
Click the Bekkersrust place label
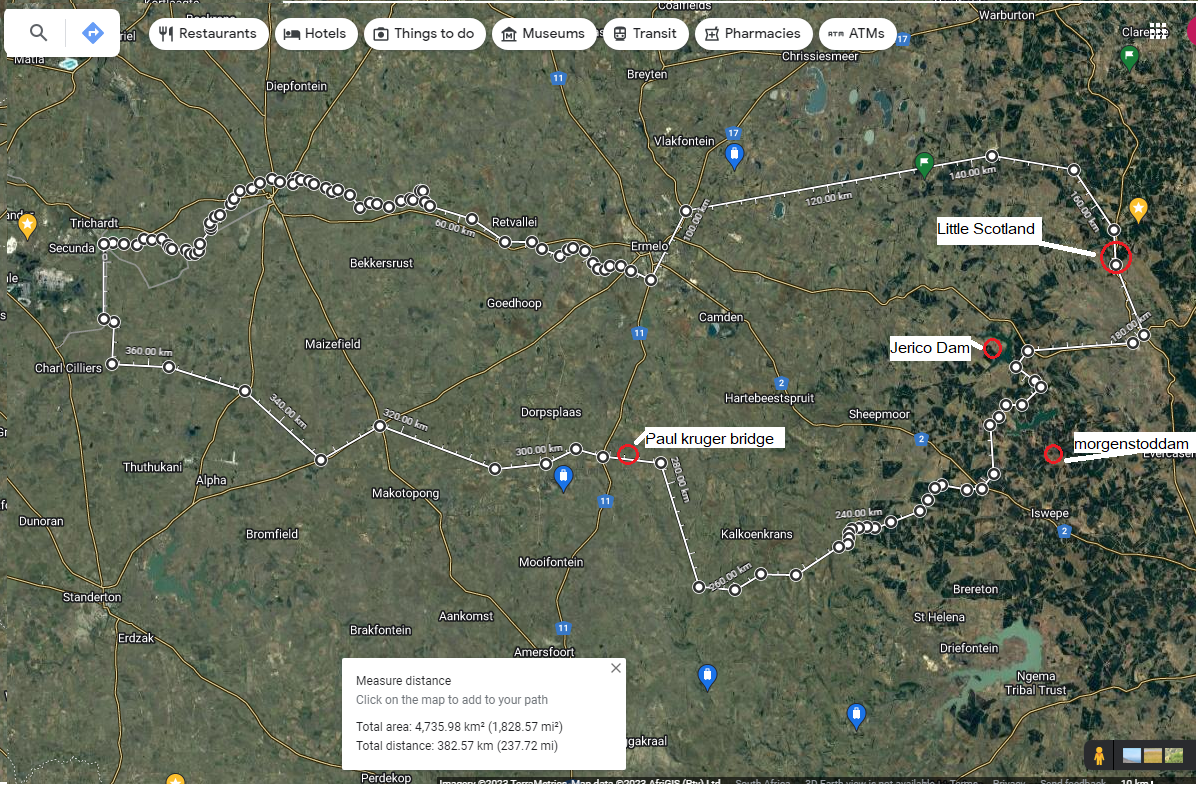[x=381, y=263]
